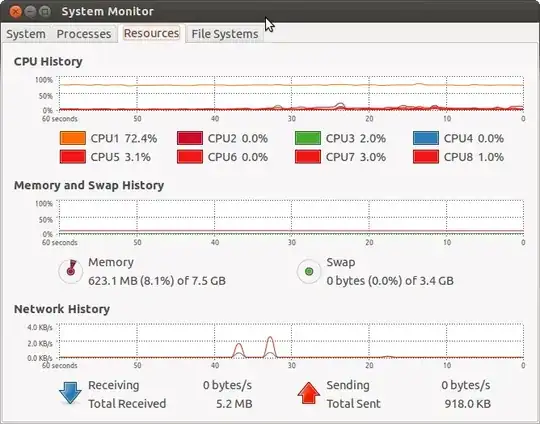Minimize the System Monitor window
Screen dimensions: 540x424
pos(30,11)
